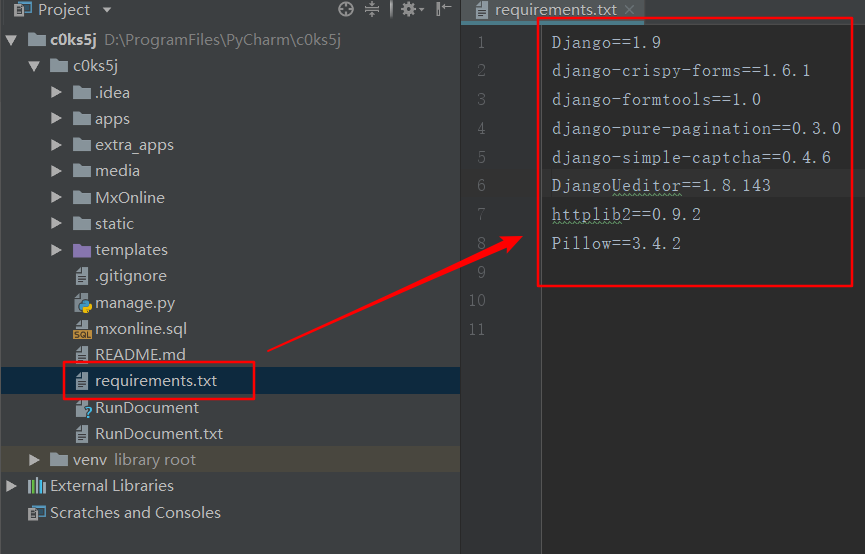Click the README.md file icon

[82, 355]
